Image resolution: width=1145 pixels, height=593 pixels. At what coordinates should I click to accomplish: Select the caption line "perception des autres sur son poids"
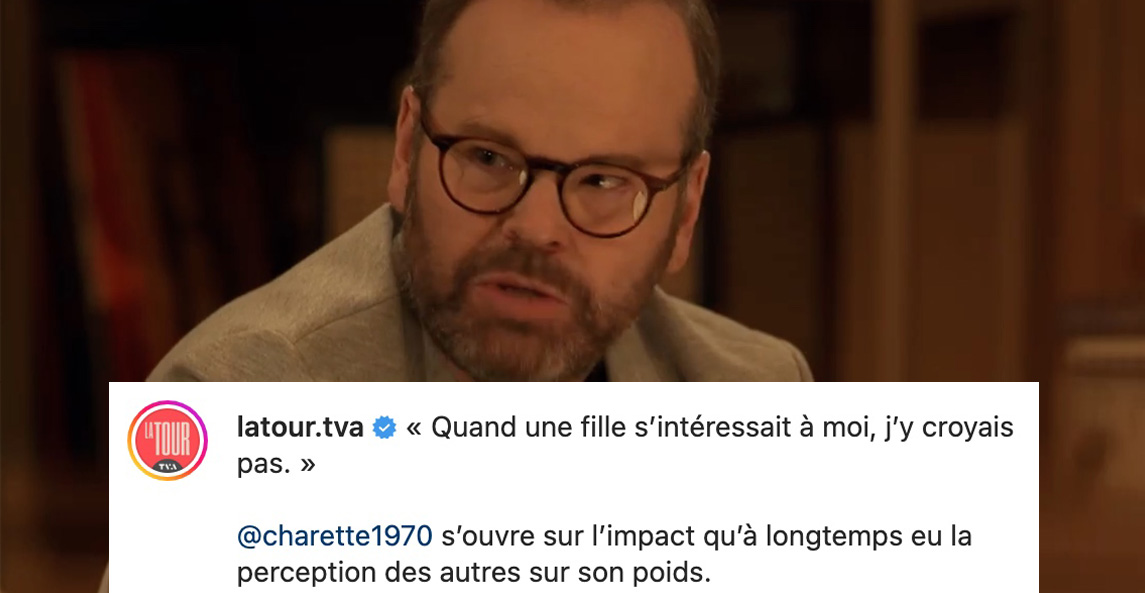[x=473, y=573]
